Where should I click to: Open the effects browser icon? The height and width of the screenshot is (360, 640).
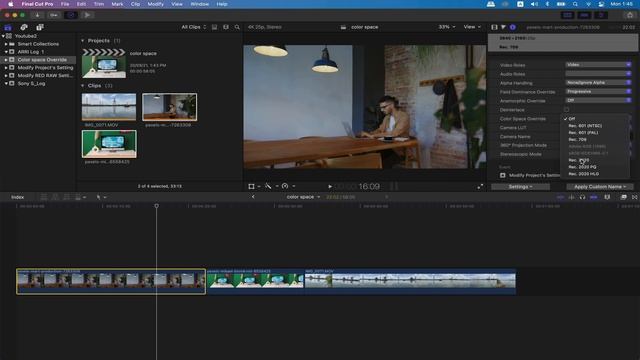(x=623, y=197)
